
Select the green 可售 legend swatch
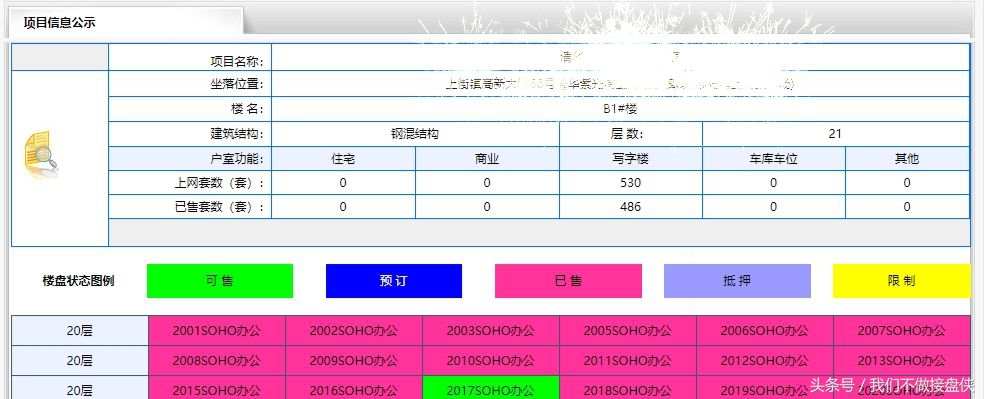click(220, 281)
